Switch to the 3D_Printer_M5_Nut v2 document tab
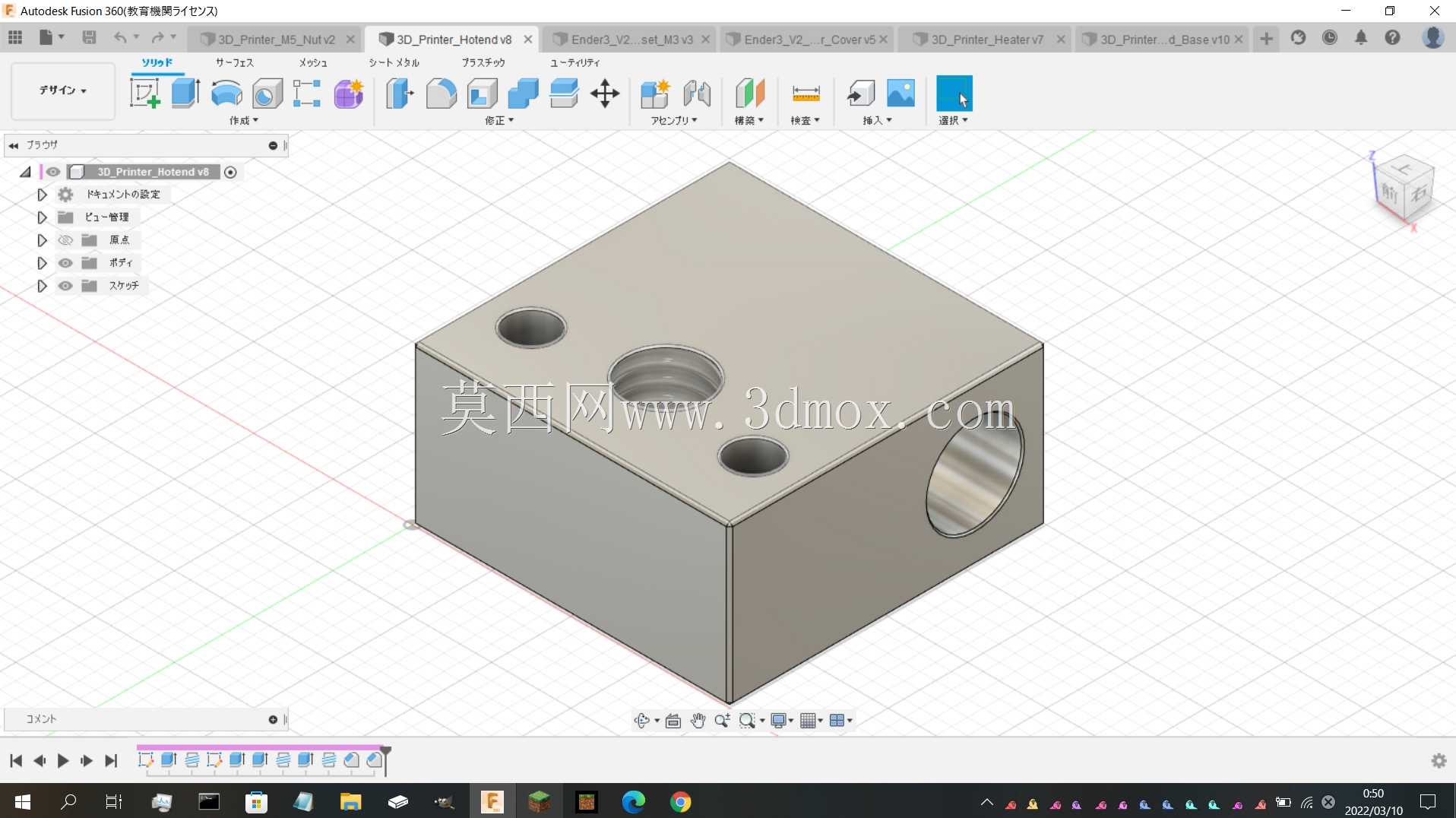Screen dimensions: 1456x818 (276, 40)
